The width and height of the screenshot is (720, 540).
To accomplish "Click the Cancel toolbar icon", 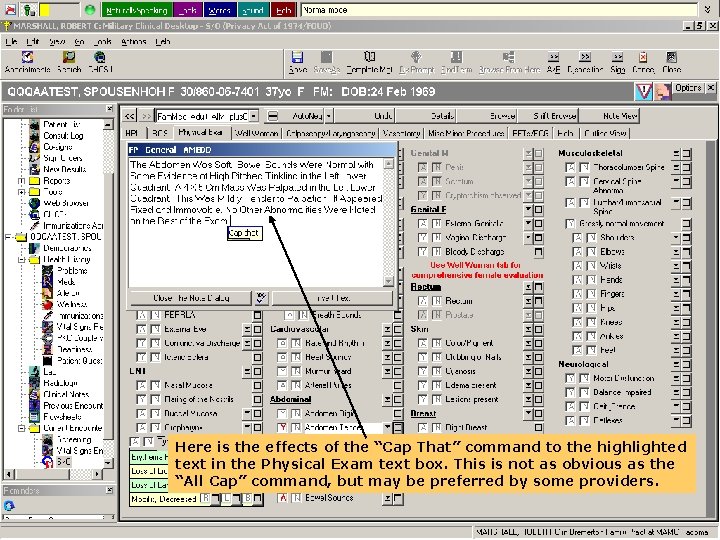I will point(643,58).
